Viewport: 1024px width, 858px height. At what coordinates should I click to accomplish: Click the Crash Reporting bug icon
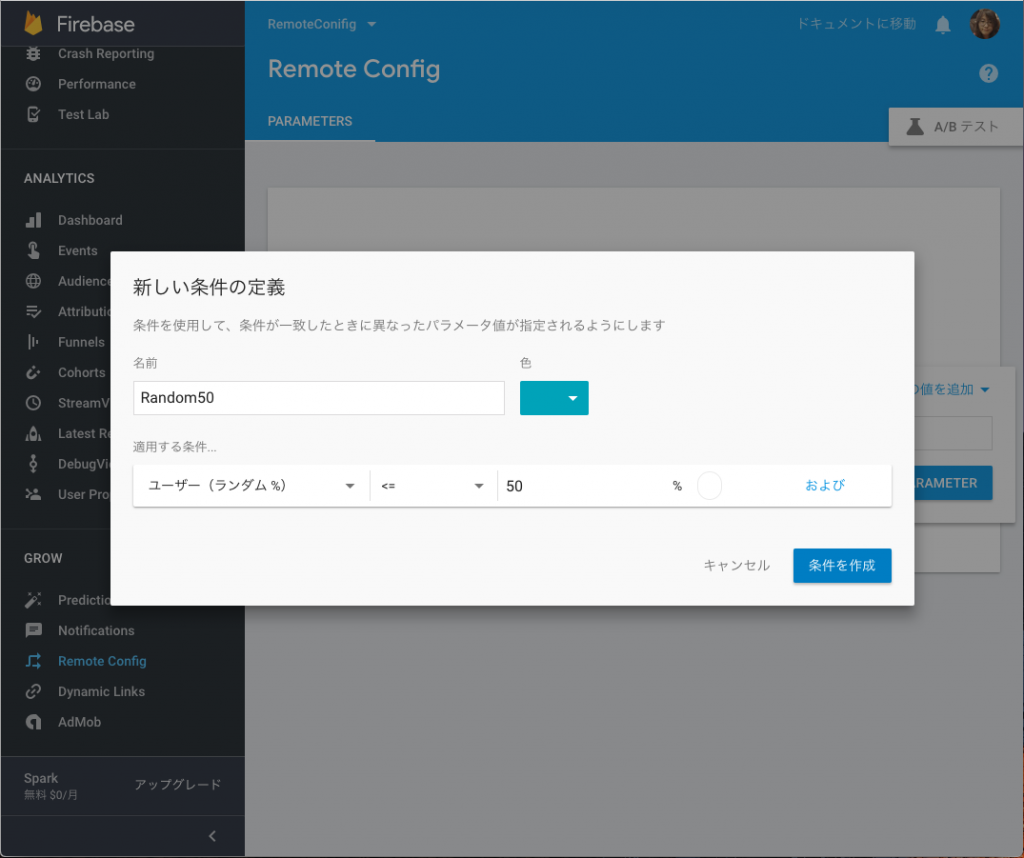click(33, 54)
